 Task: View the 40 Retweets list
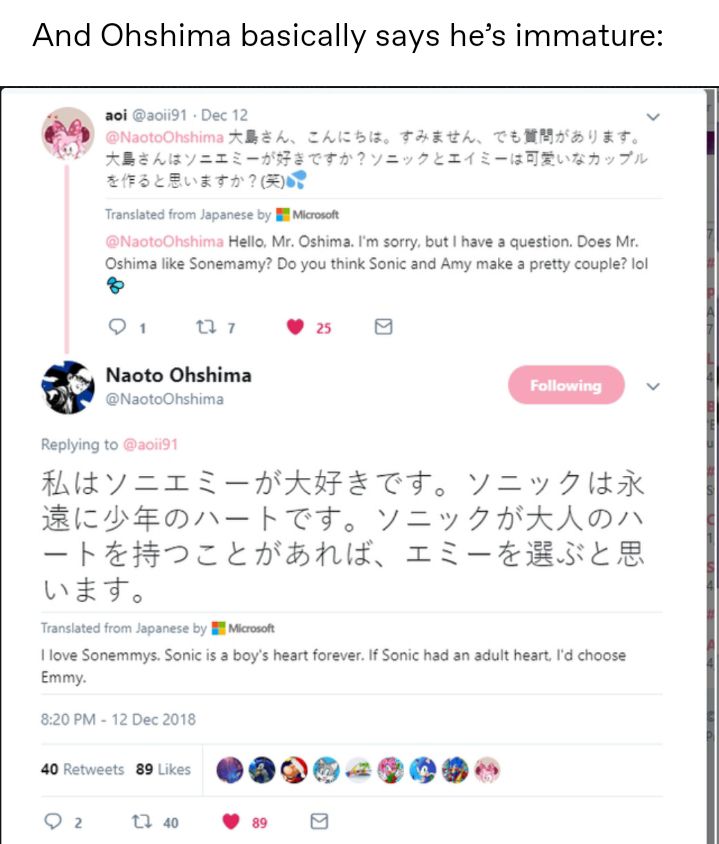coord(82,769)
